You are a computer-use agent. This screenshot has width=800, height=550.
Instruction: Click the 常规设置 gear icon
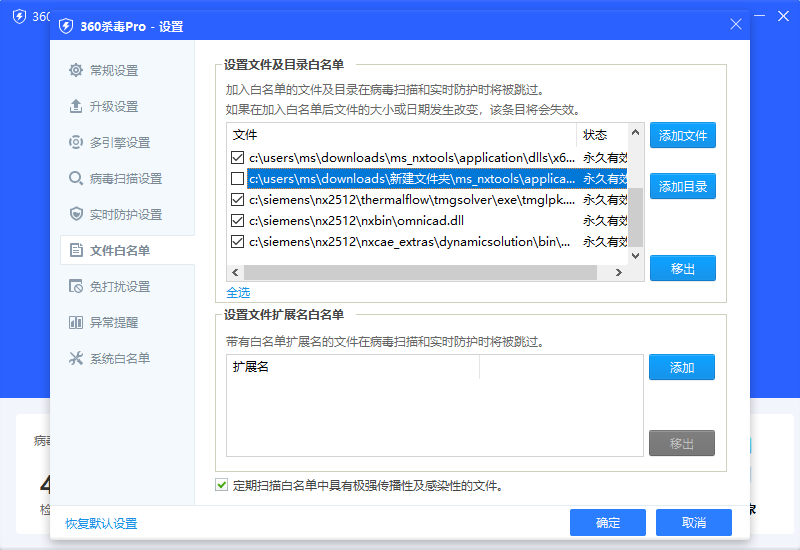76,70
